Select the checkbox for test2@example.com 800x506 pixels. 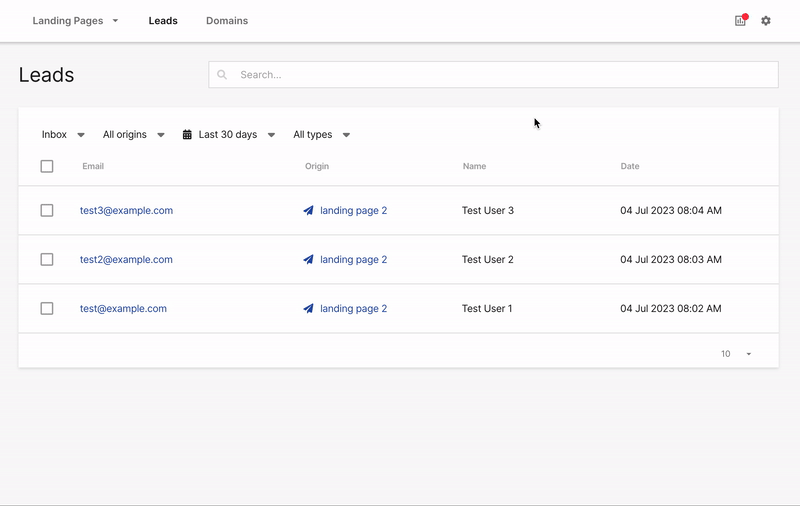[x=47, y=260]
